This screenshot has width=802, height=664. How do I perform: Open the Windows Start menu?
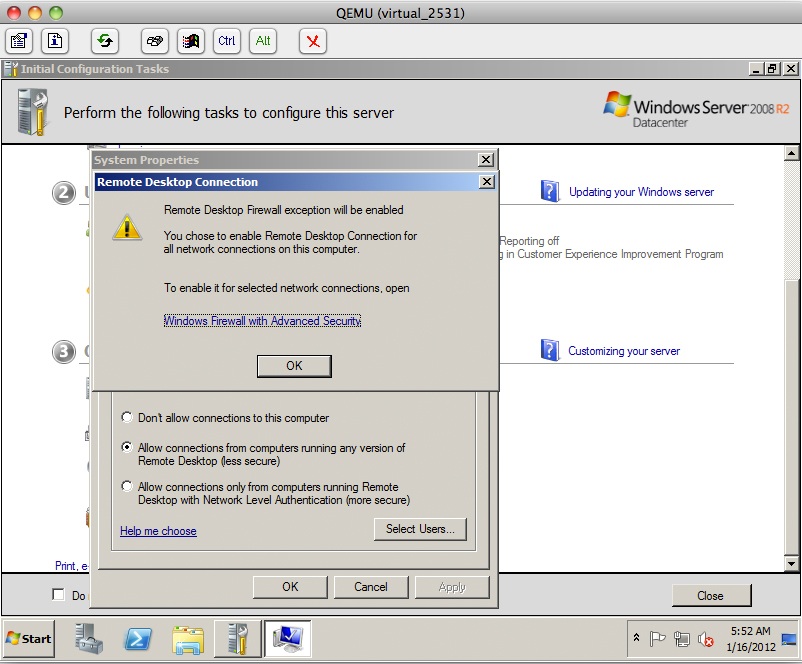[x=29, y=638]
